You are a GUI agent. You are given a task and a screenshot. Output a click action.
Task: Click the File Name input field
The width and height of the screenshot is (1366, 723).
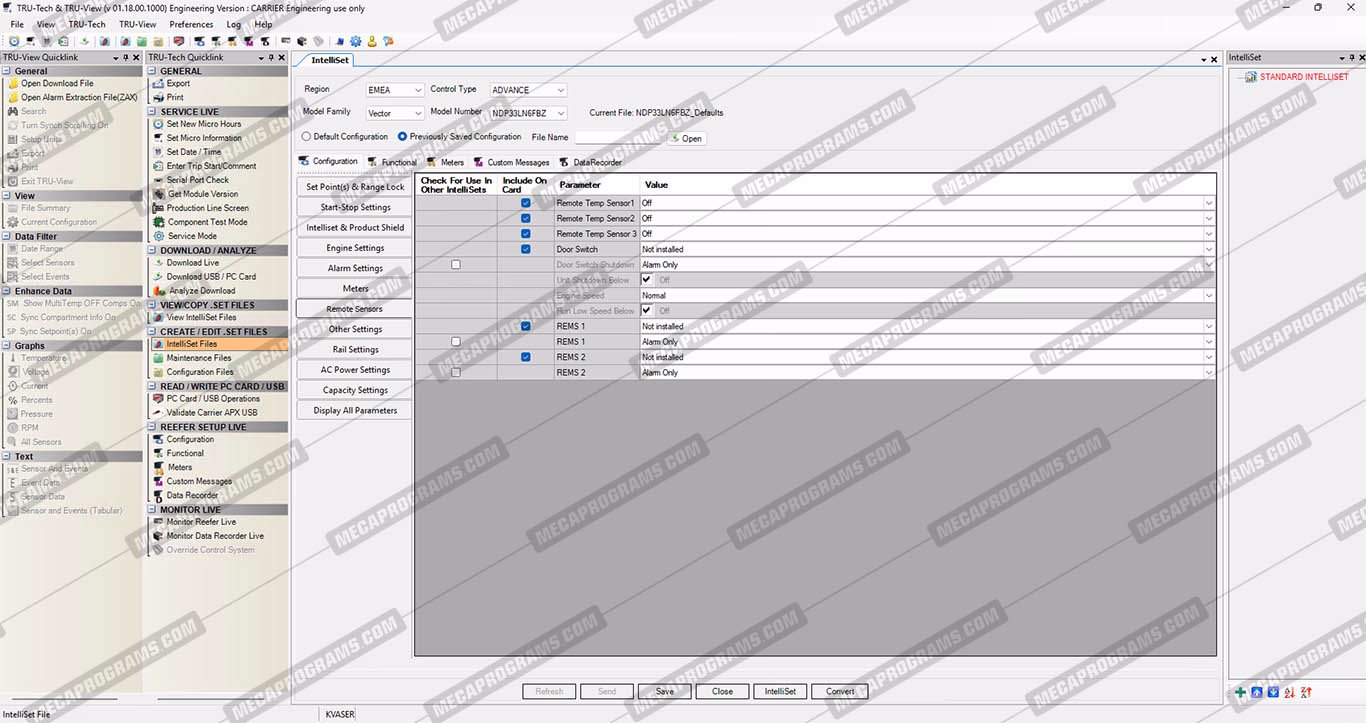coord(618,137)
